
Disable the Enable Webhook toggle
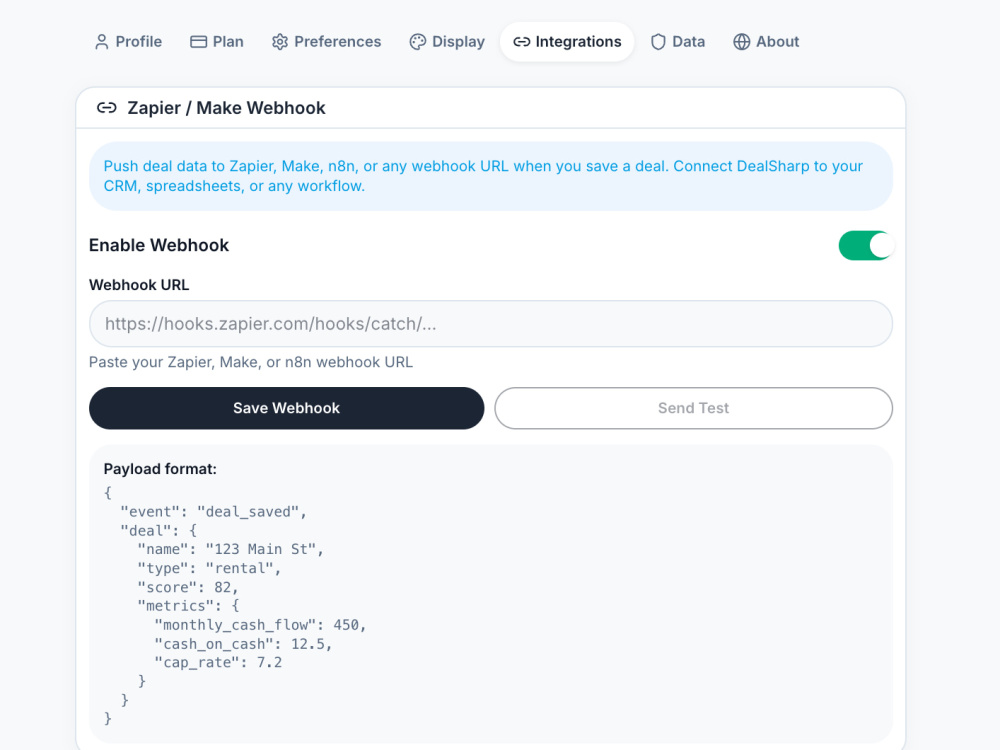pos(865,246)
